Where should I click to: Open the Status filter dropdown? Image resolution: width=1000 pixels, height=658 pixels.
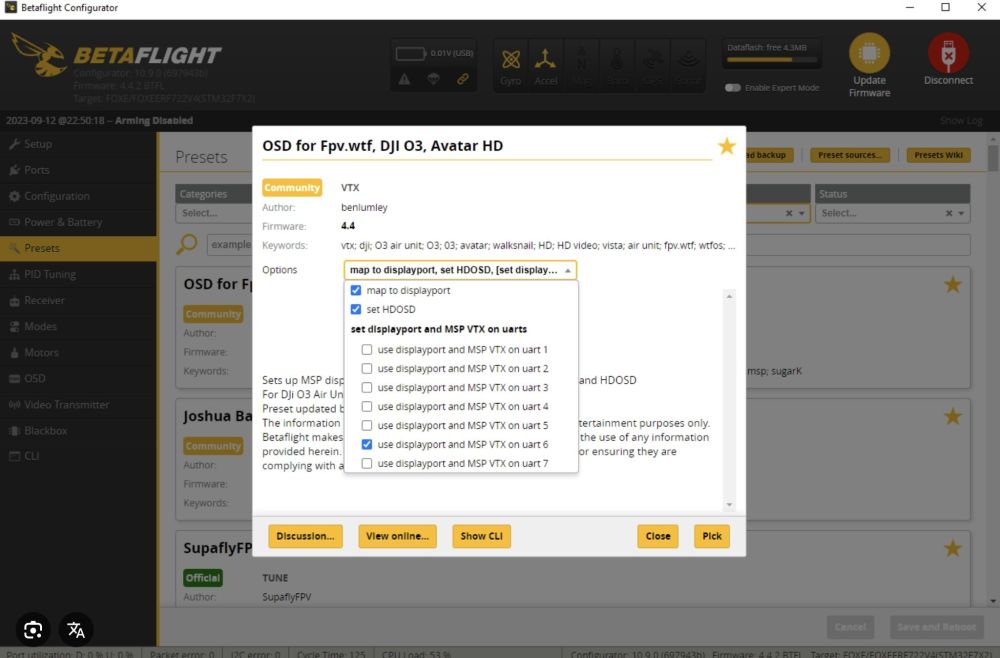[x=892, y=213]
